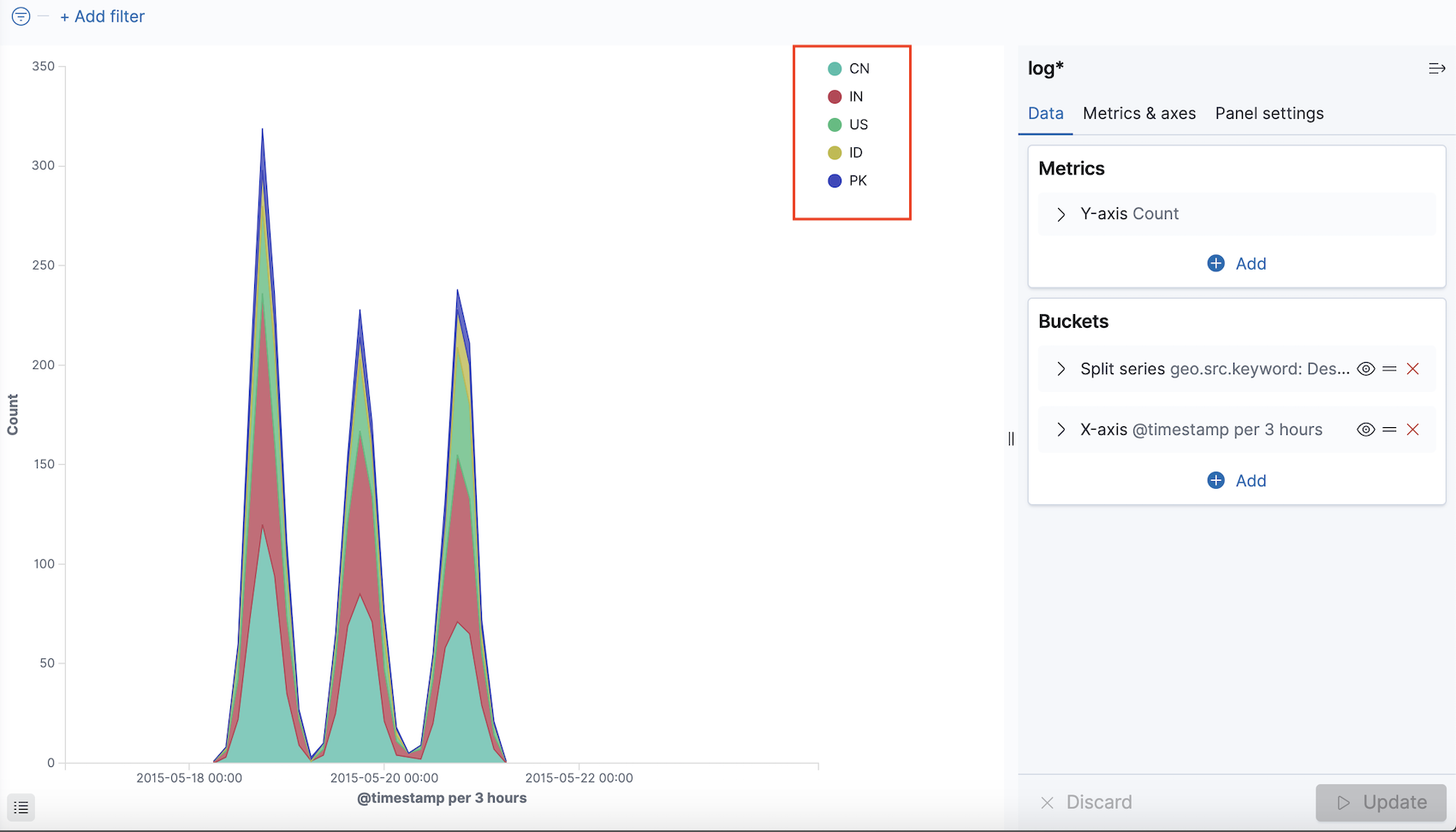Open the Panel settings tab
The height and width of the screenshot is (832, 1456).
coord(1269,113)
